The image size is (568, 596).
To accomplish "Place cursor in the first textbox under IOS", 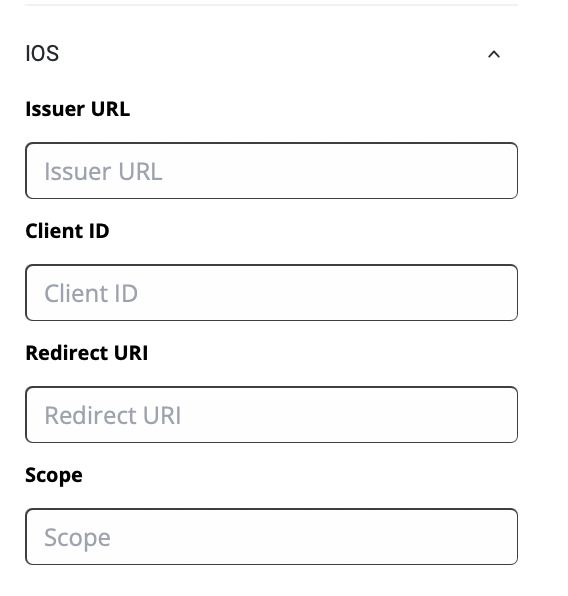I will coord(271,171).
